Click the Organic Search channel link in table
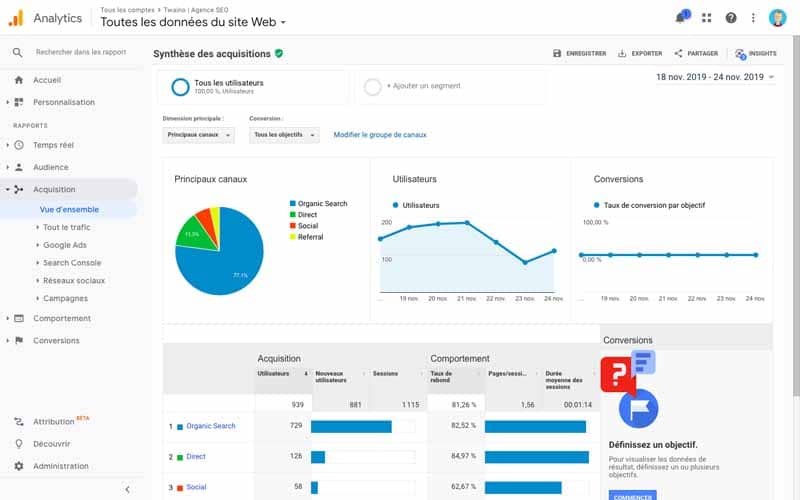Viewport: 800px width, 500px height. 211,426
